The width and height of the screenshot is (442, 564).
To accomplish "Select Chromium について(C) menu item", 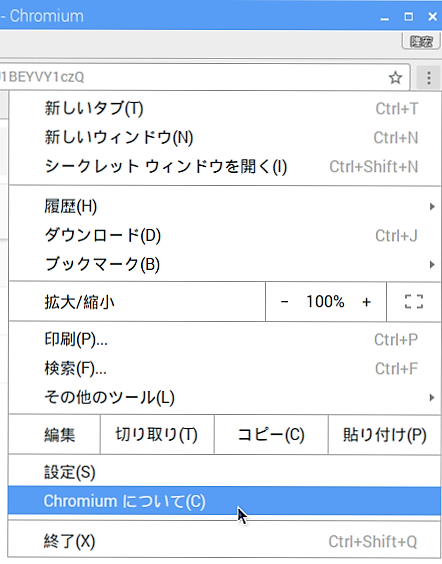I will coord(225,501).
